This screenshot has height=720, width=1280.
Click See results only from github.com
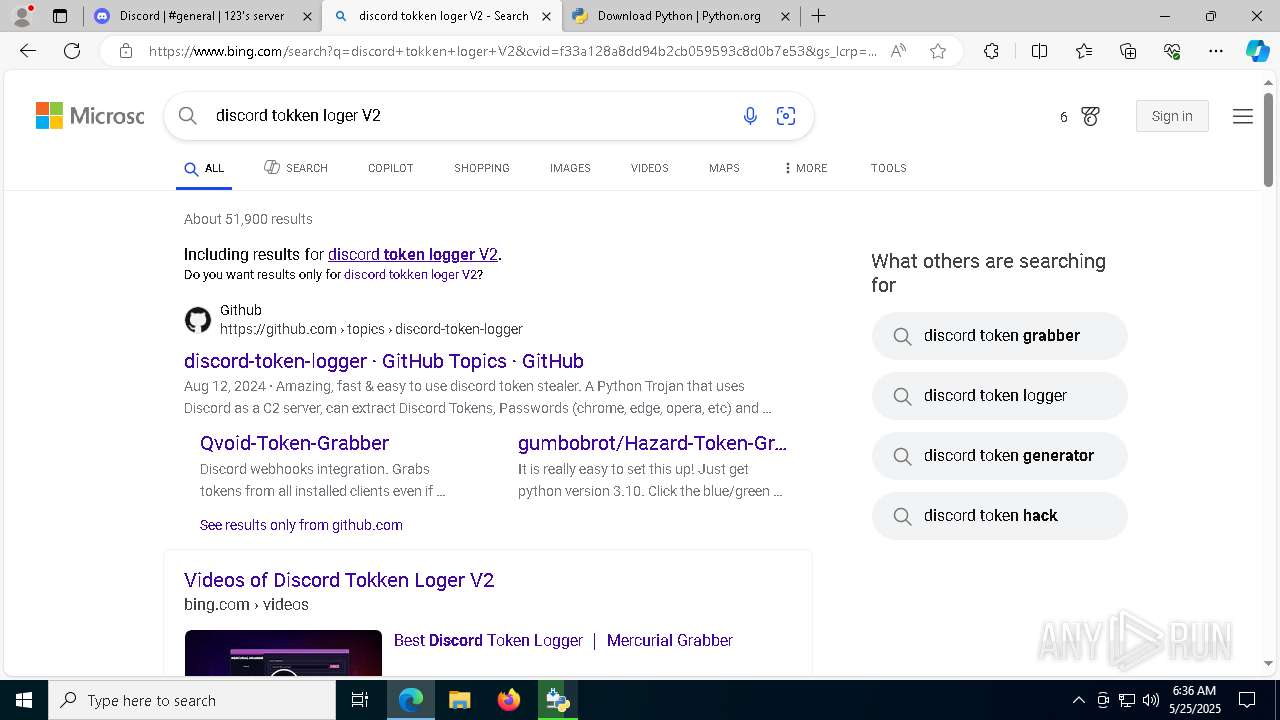click(301, 525)
